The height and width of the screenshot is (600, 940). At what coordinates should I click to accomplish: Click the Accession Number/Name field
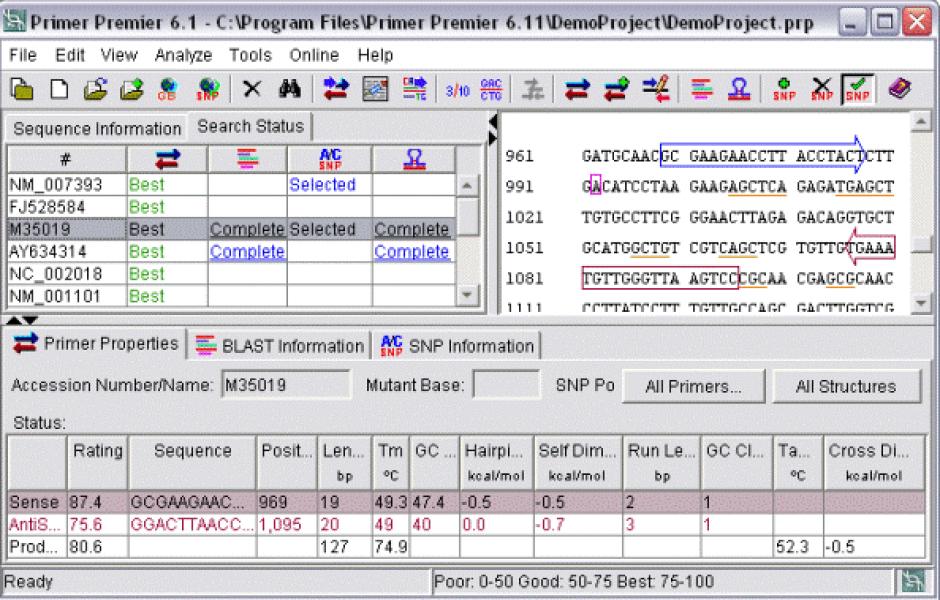pyautogui.click(x=286, y=385)
